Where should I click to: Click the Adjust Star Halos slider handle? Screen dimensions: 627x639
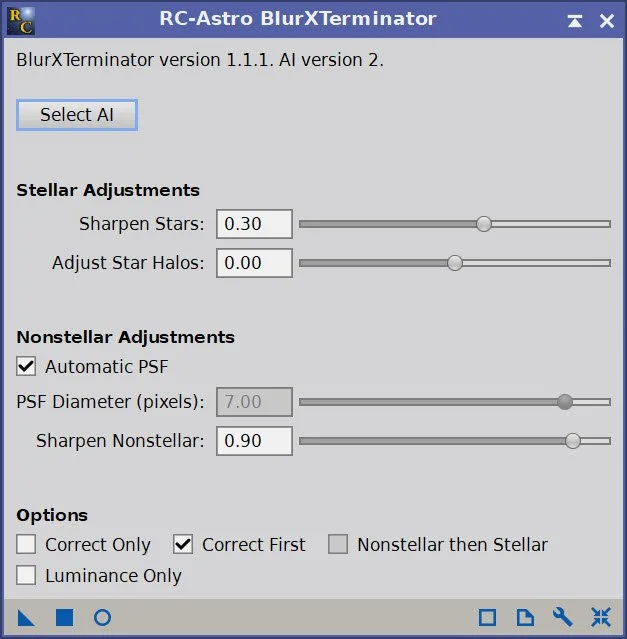tap(455, 263)
